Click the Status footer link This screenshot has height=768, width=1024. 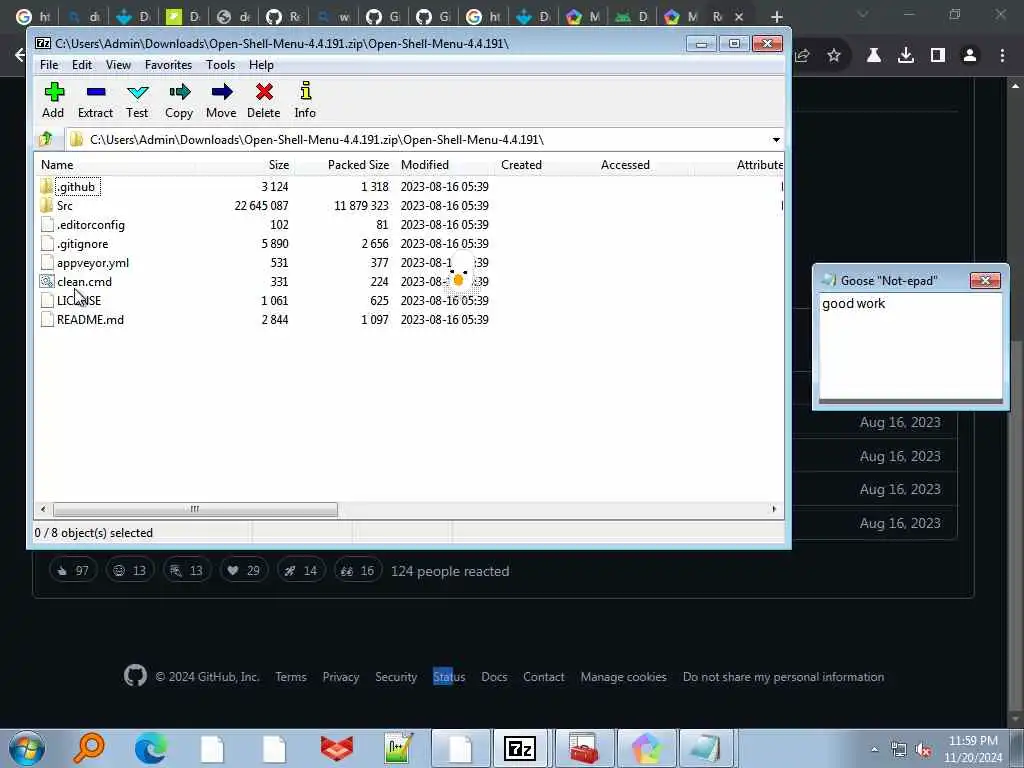click(x=449, y=677)
